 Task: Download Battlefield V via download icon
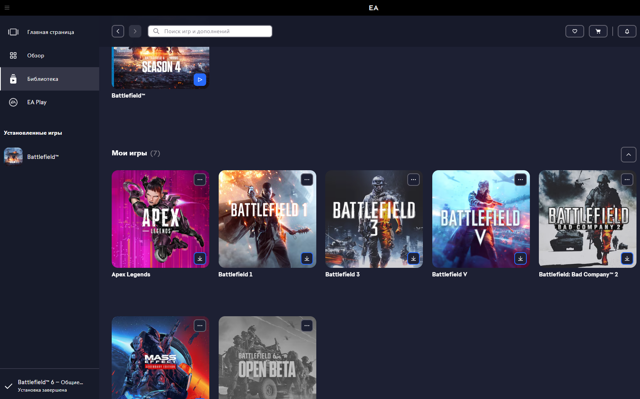520,259
